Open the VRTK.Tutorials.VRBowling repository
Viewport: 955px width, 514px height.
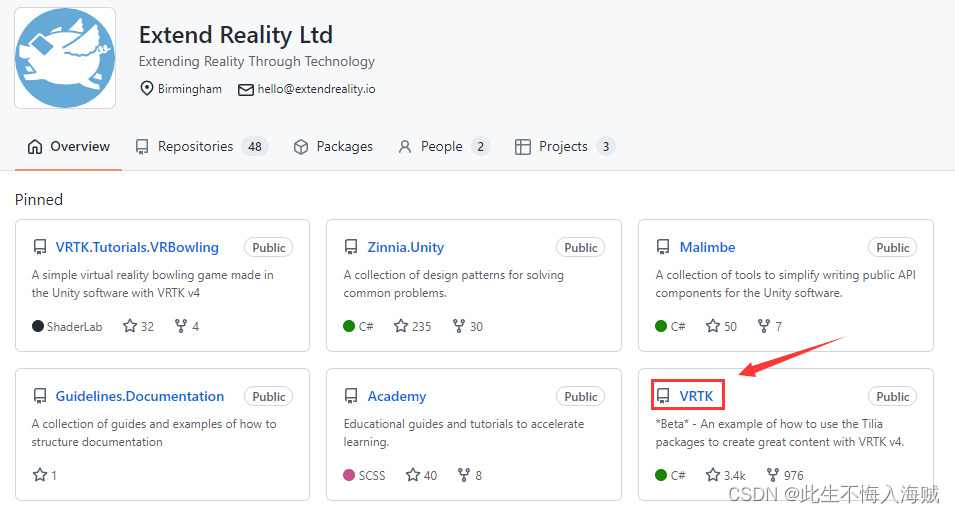137,247
